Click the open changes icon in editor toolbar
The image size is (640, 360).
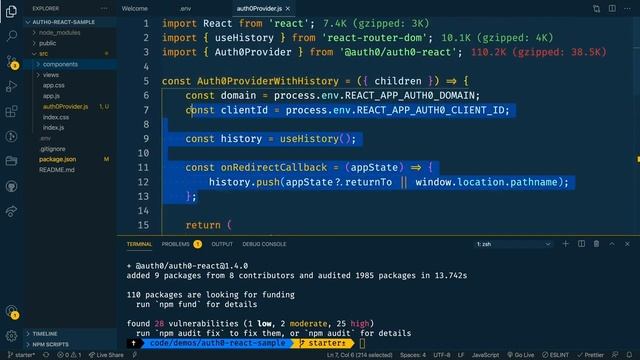[x=596, y=9]
